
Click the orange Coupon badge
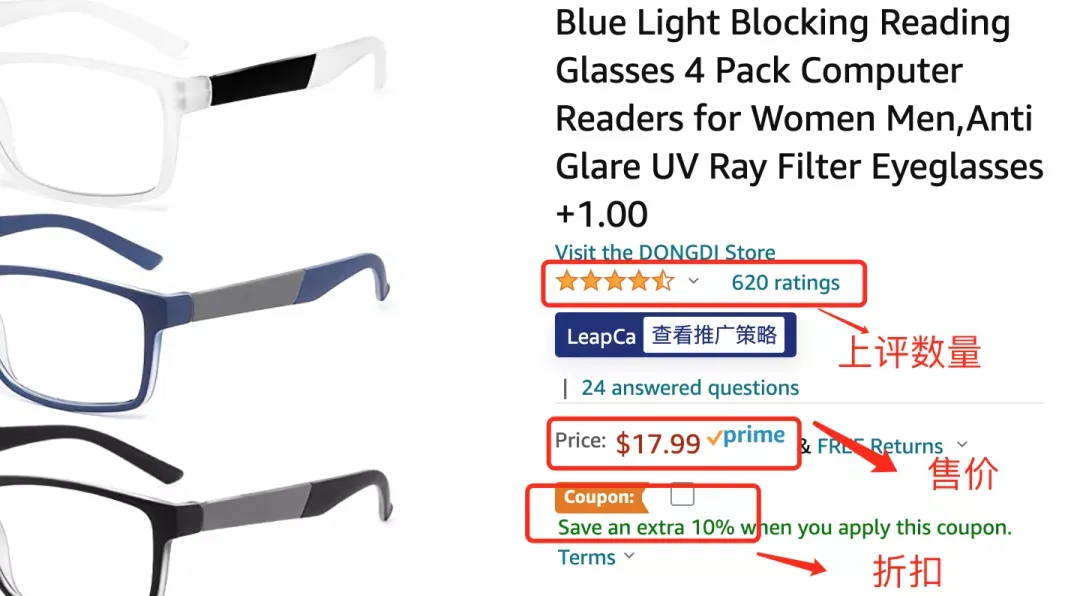point(599,497)
